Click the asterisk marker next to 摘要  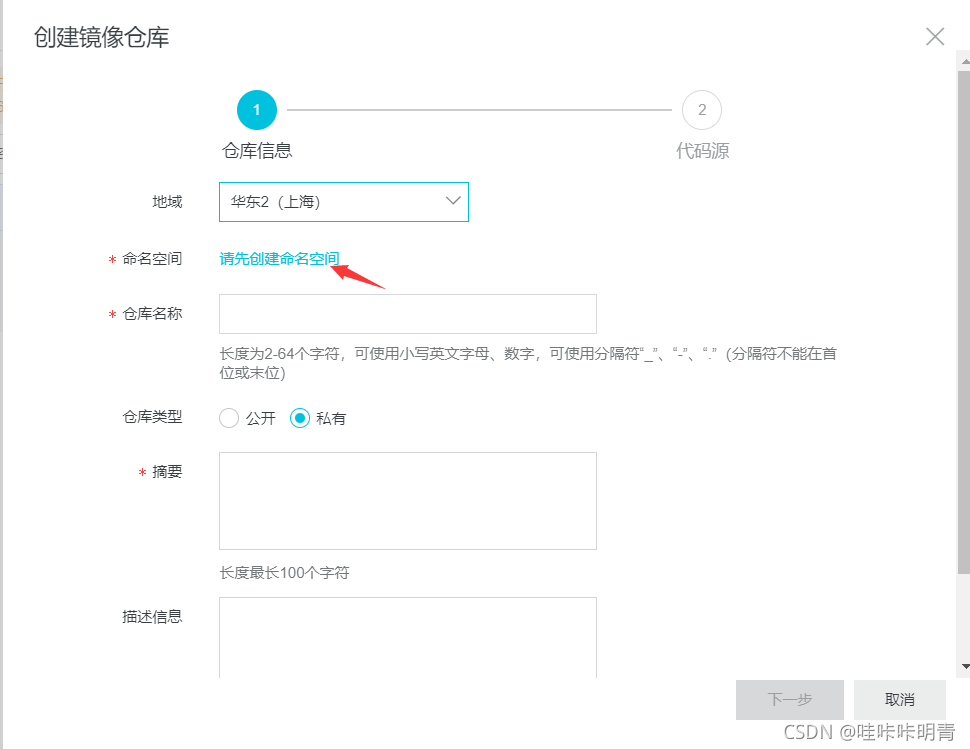click(x=141, y=471)
